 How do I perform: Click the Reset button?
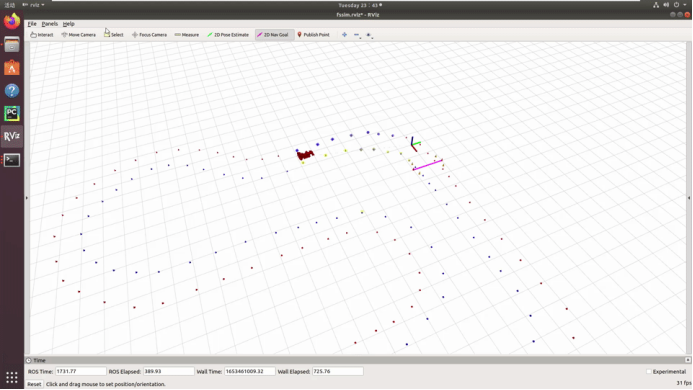click(x=34, y=384)
